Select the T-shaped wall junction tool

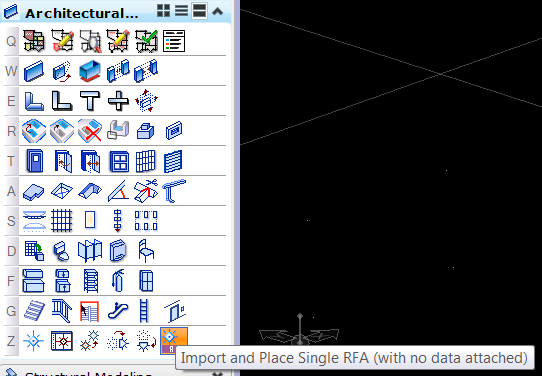[90, 101]
